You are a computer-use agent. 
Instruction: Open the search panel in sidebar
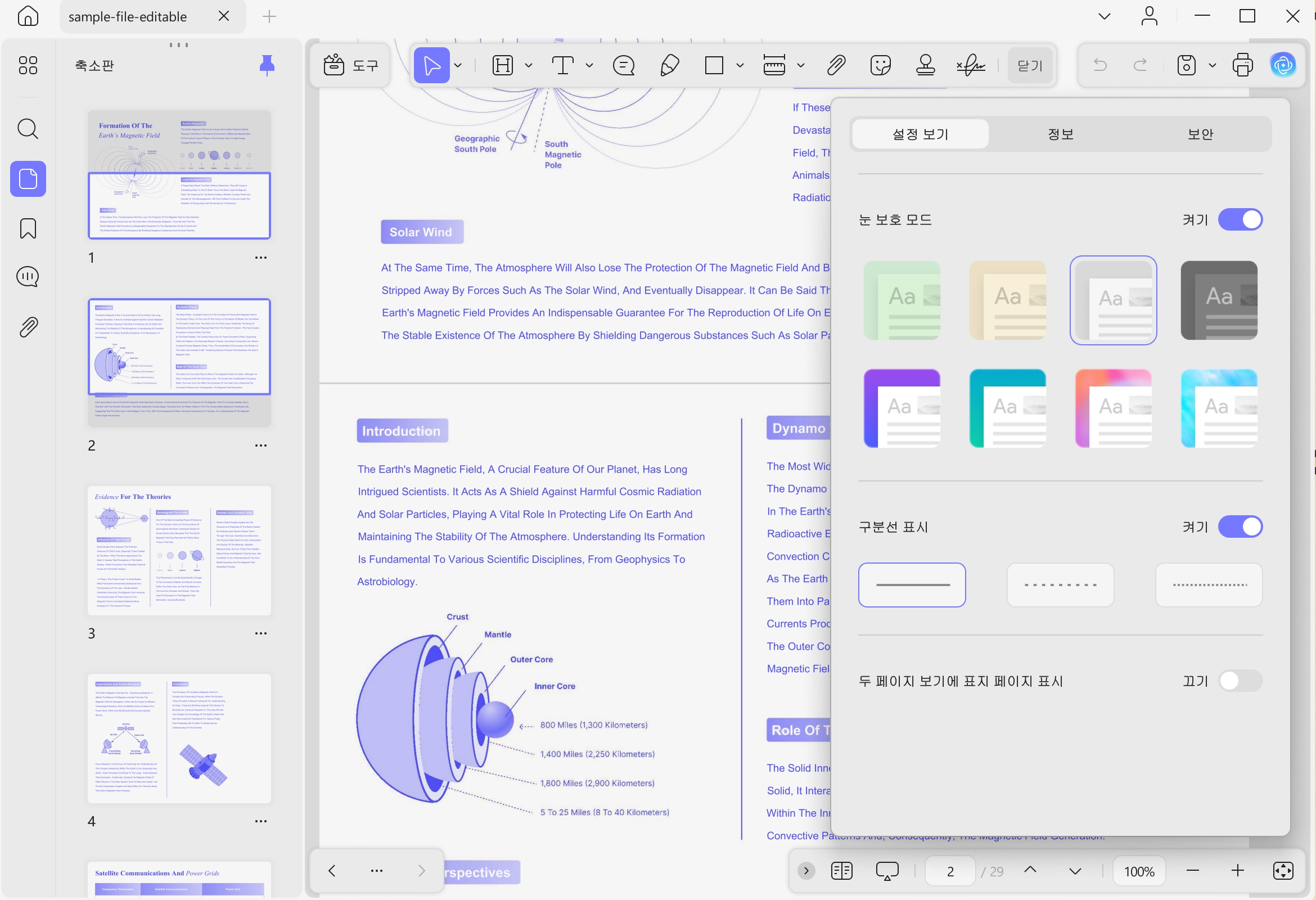pyautogui.click(x=28, y=129)
